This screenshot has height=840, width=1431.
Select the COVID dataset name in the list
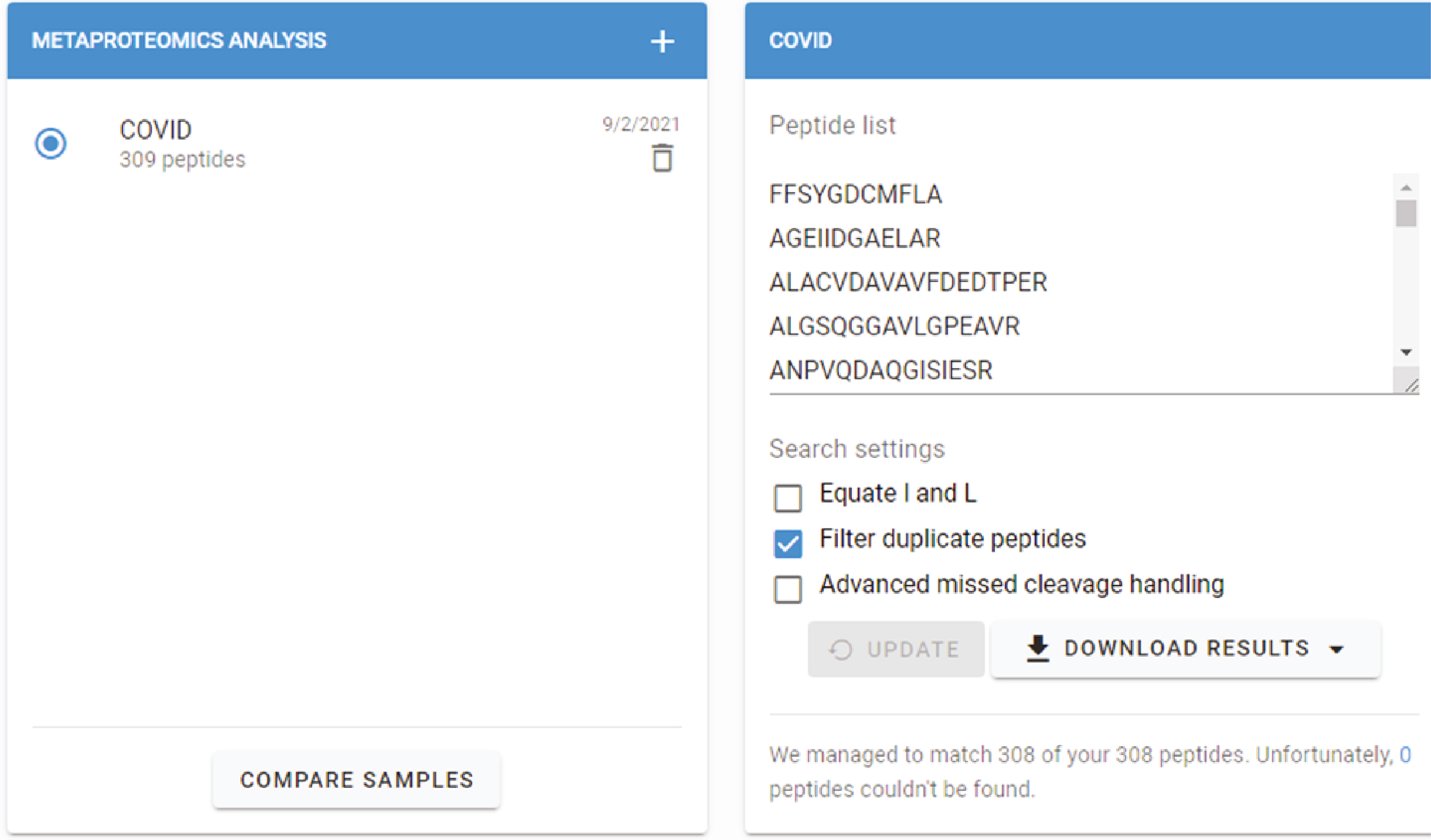[156, 130]
